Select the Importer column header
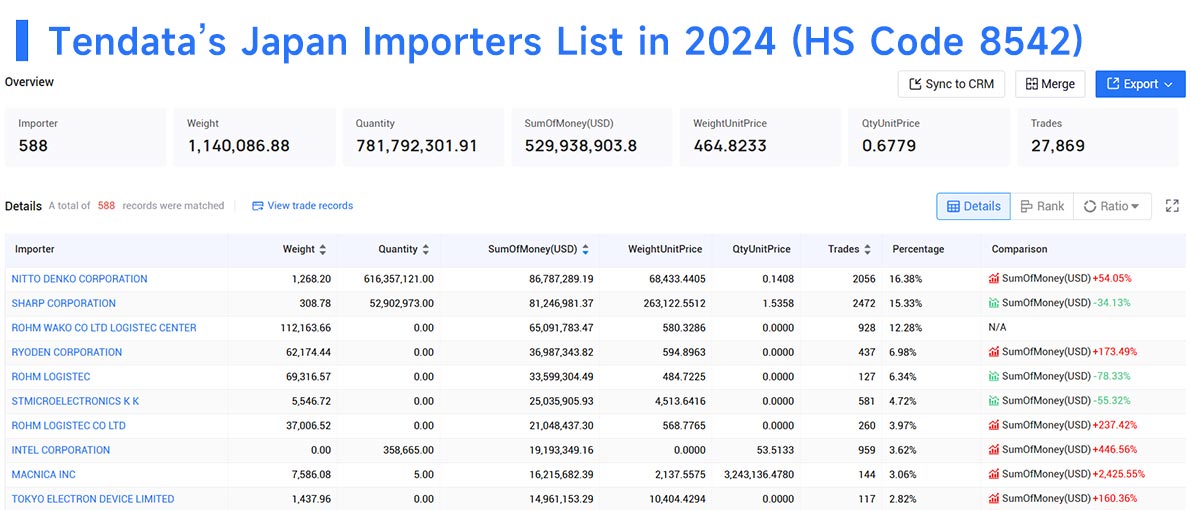 coord(35,249)
